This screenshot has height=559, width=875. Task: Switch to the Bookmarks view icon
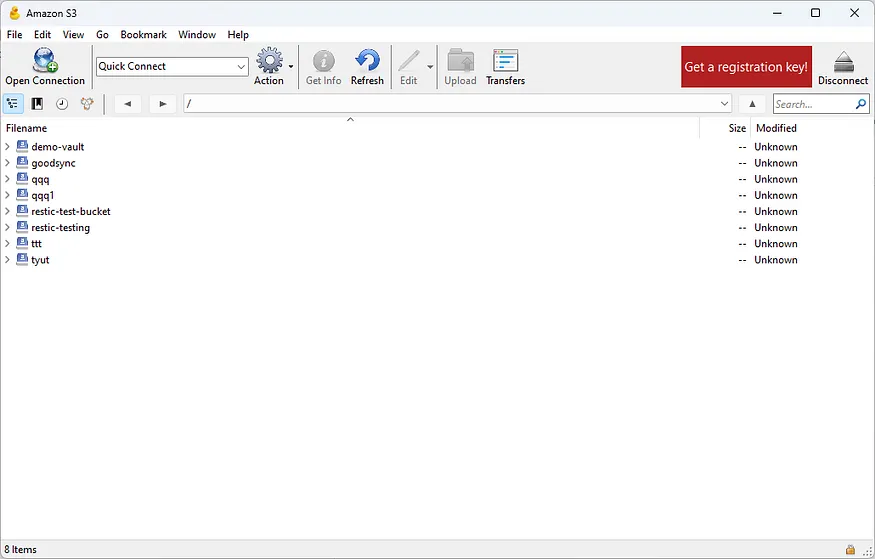coord(37,104)
